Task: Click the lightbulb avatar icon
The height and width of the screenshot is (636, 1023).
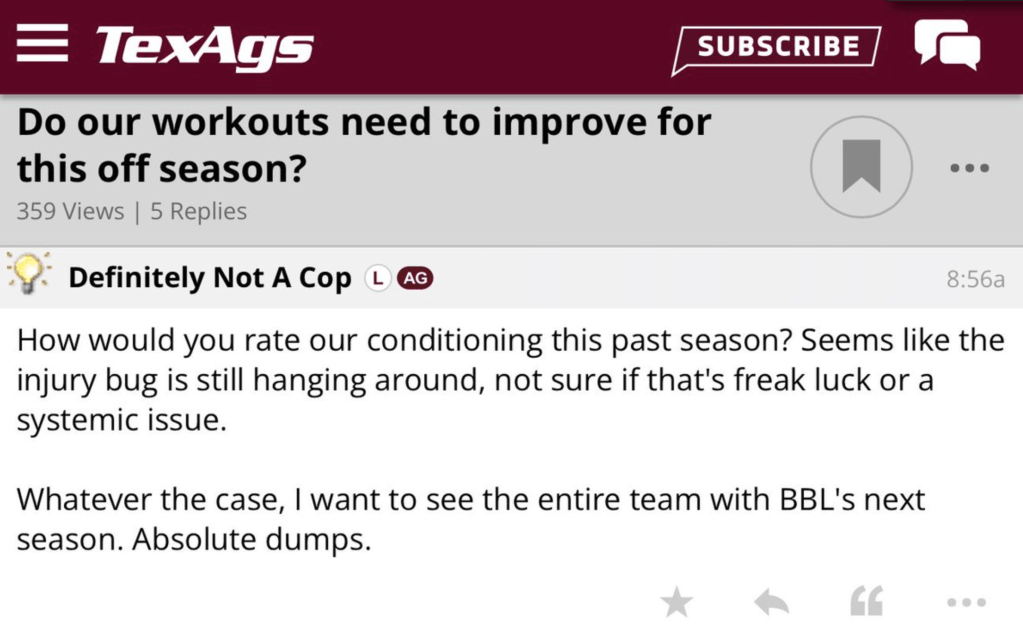Action: pos(28,274)
